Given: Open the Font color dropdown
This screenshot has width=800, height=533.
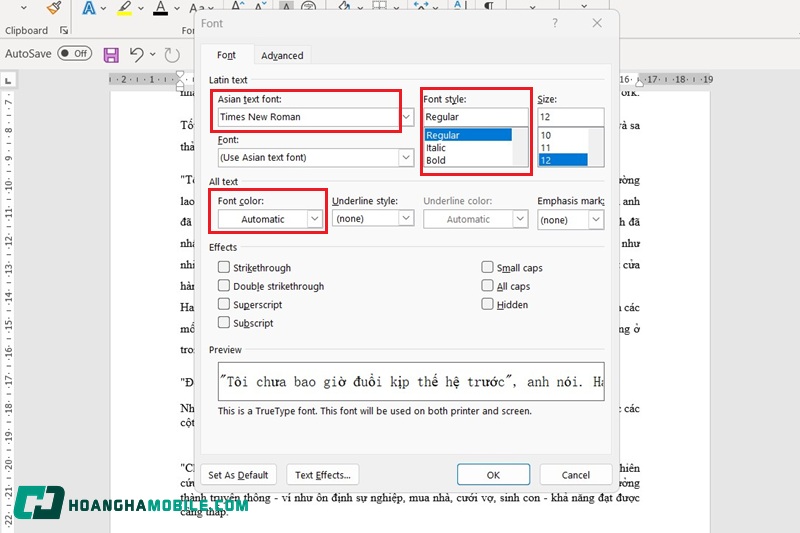Looking at the screenshot, I should tap(315, 219).
